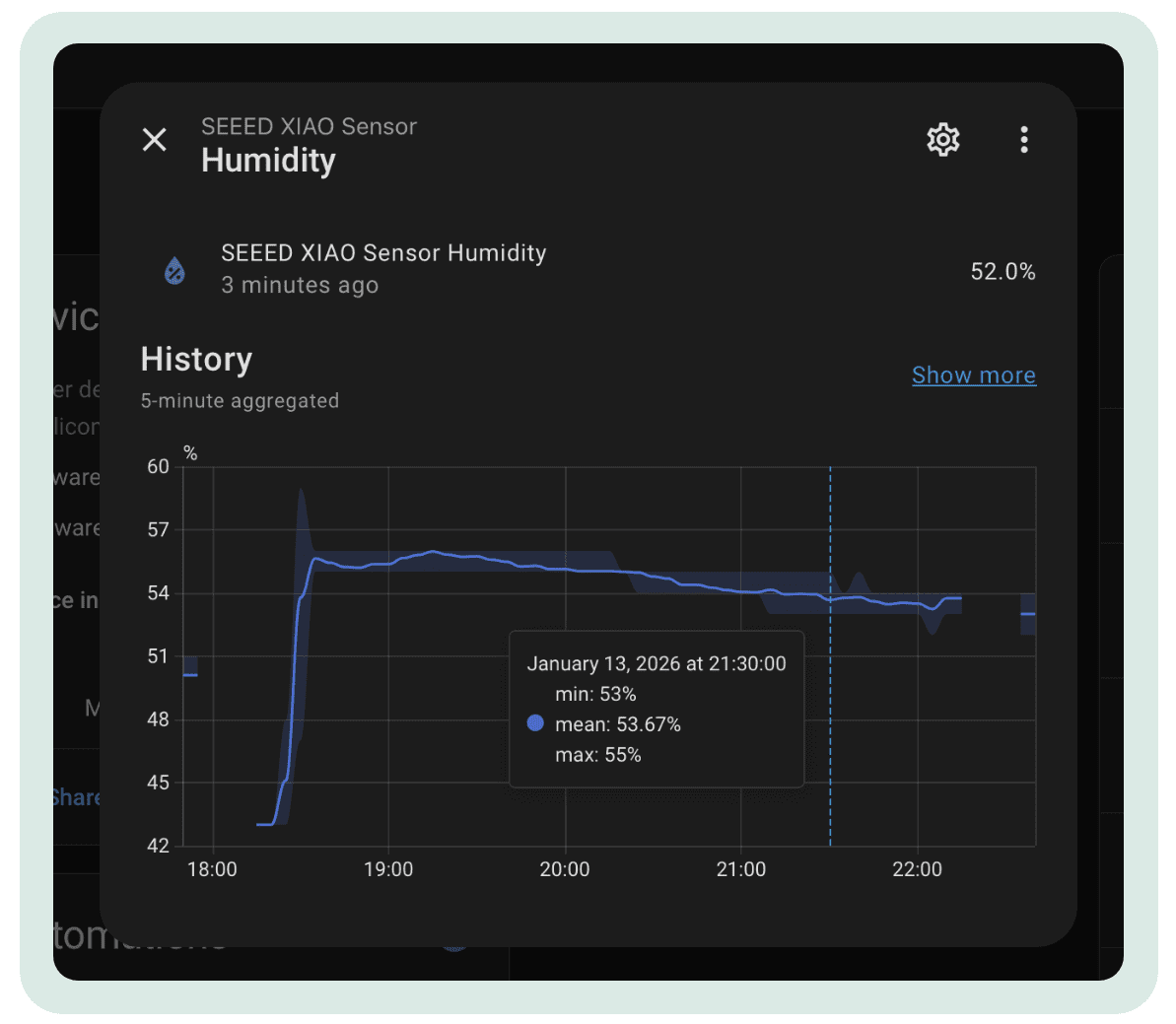The image size is (1176, 1024).
Task: Click the isolated graph segment at chart's right edge
Action: click(1027, 614)
